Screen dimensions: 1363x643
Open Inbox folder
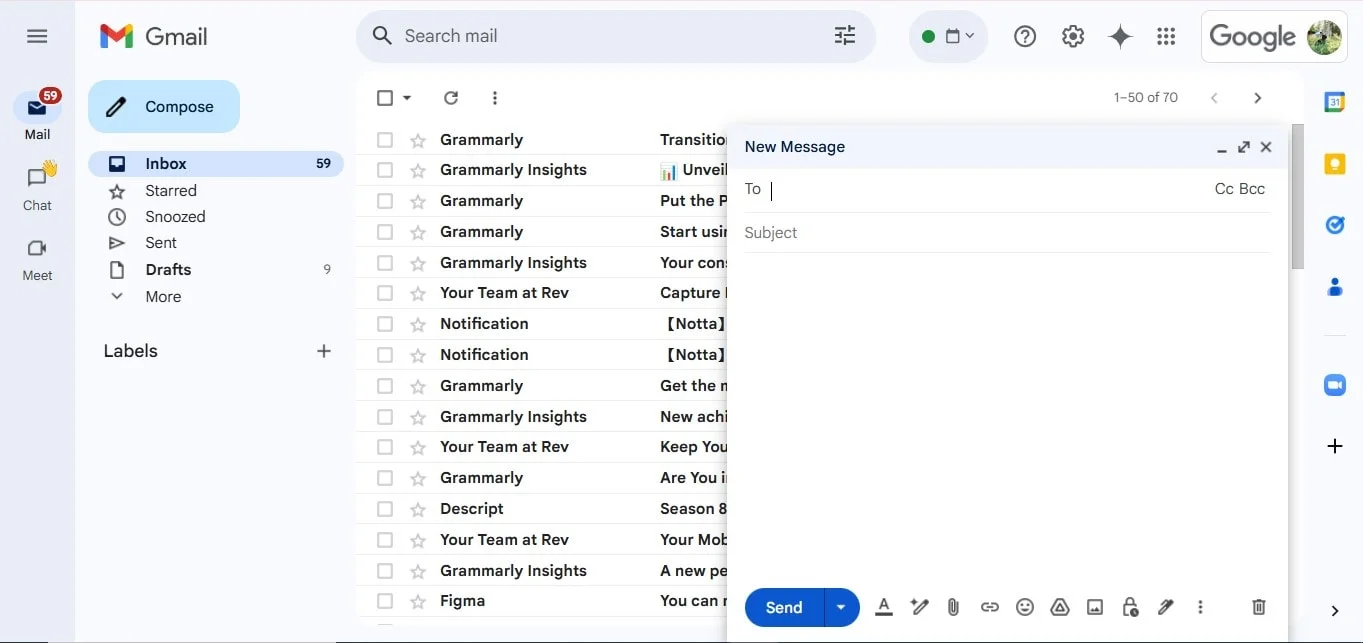216,164
